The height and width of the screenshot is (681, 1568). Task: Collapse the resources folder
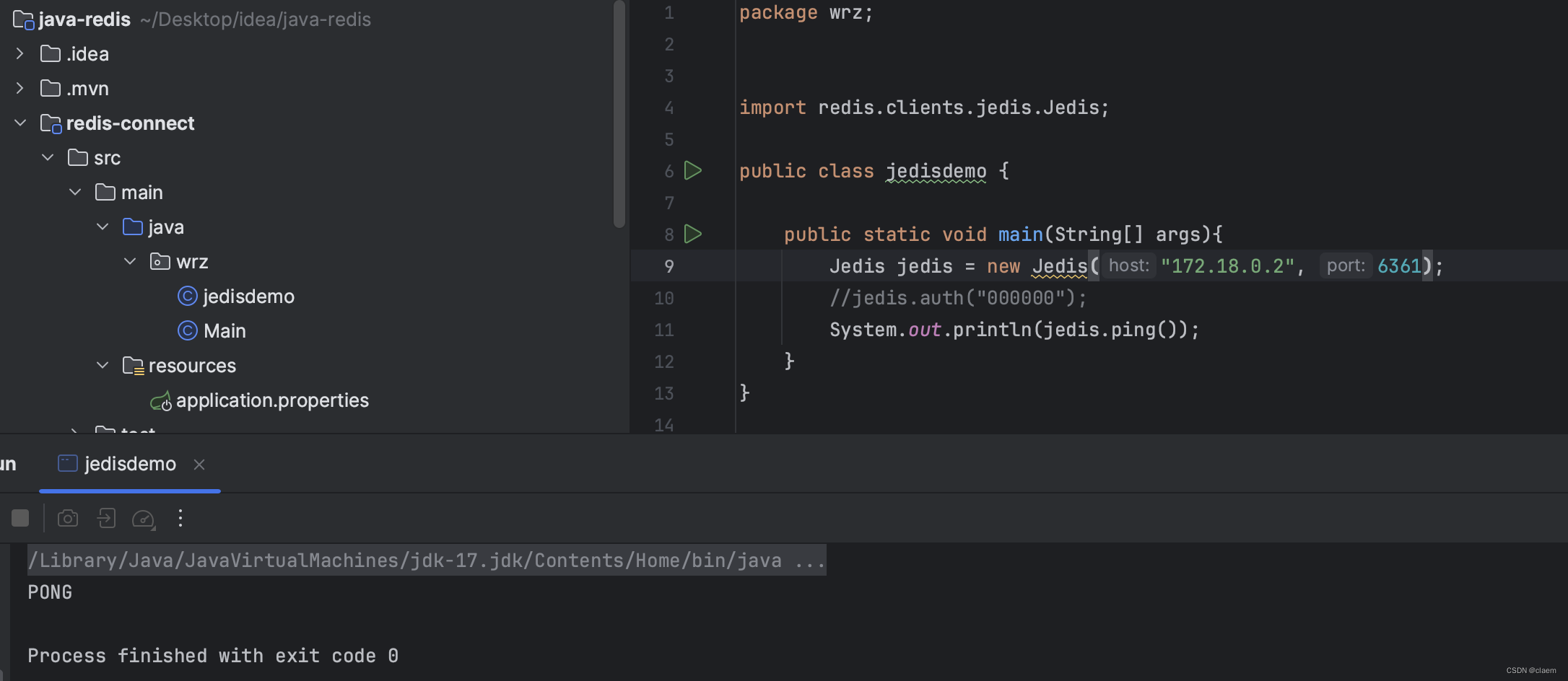tap(103, 366)
